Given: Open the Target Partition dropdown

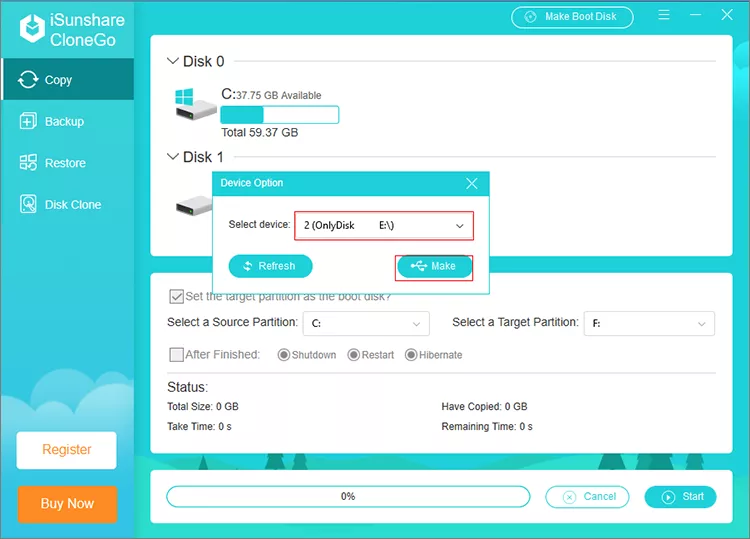Looking at the screenshot, I should pos(649,324).
